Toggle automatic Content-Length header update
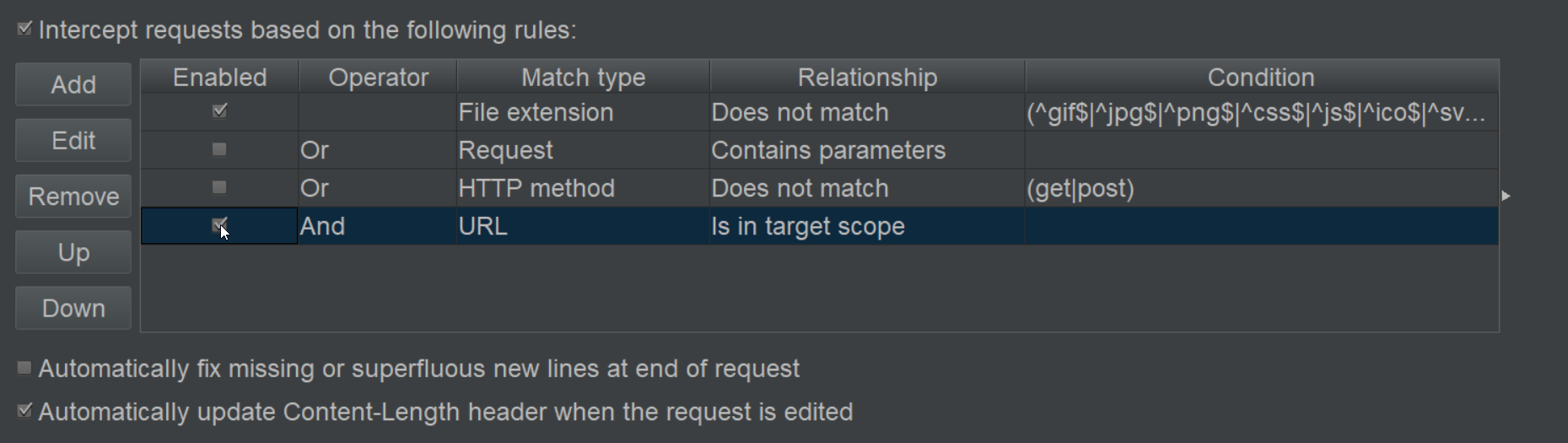Viewport: 1568px width, 443px height. pyautogui.click(x=25, y=411)
